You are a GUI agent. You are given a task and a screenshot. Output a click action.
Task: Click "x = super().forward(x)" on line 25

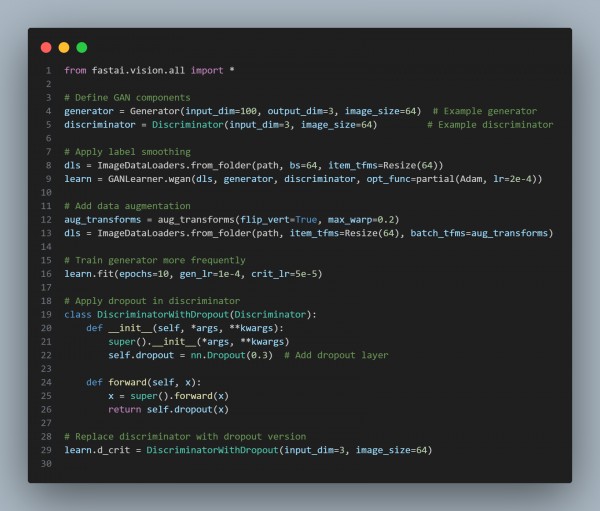coord(168,396)
